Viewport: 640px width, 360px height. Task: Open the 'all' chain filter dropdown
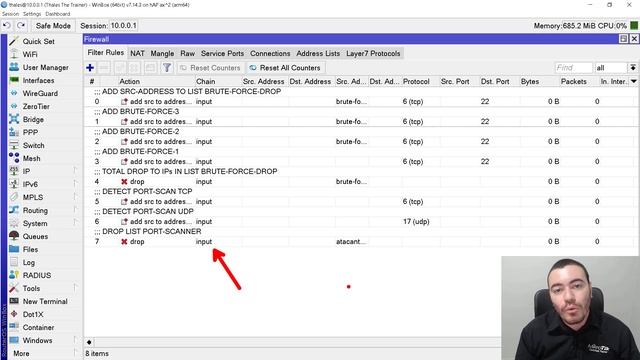633,68
